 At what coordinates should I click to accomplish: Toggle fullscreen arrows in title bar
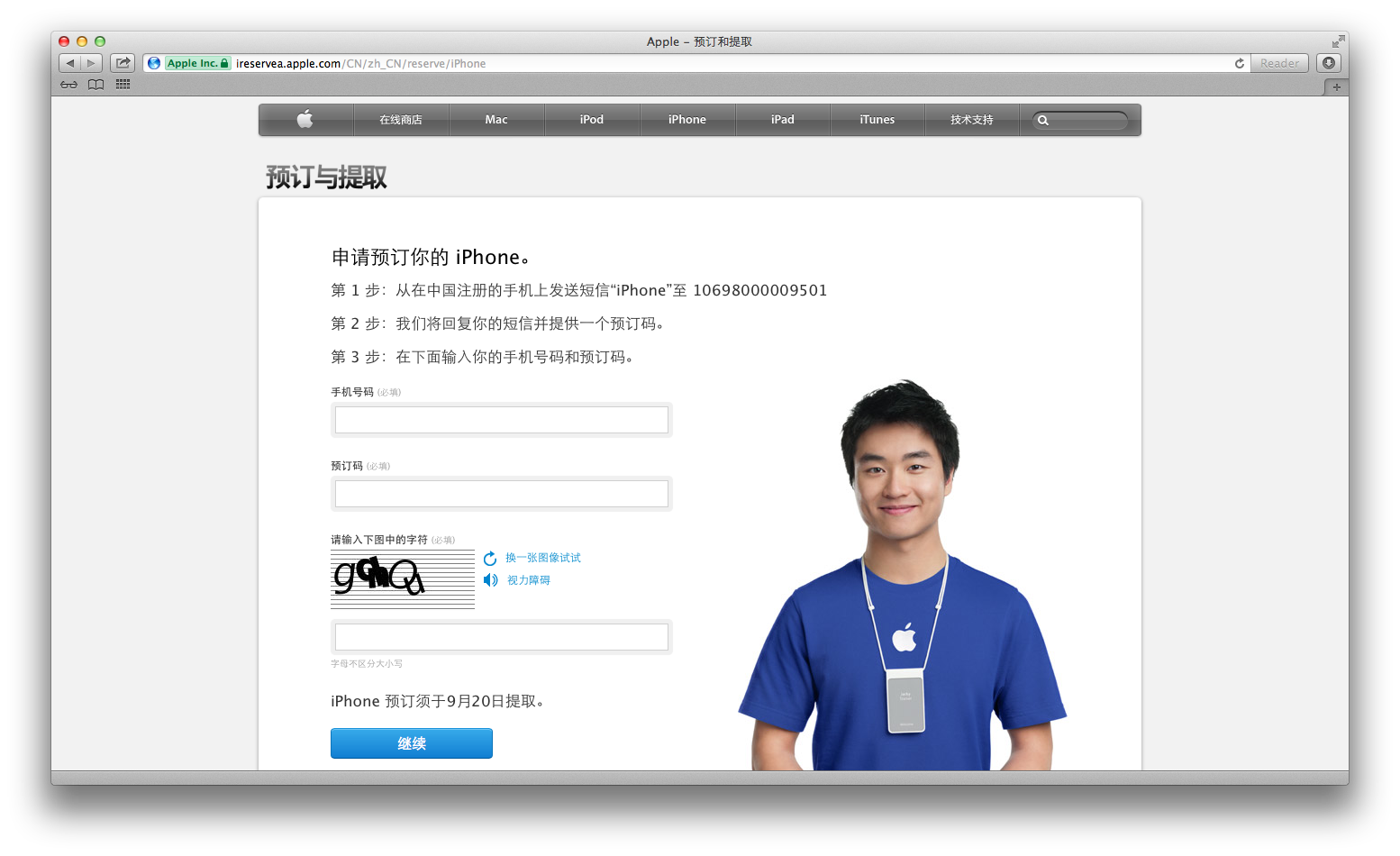pyautogui.click(x=1338, y=41)
